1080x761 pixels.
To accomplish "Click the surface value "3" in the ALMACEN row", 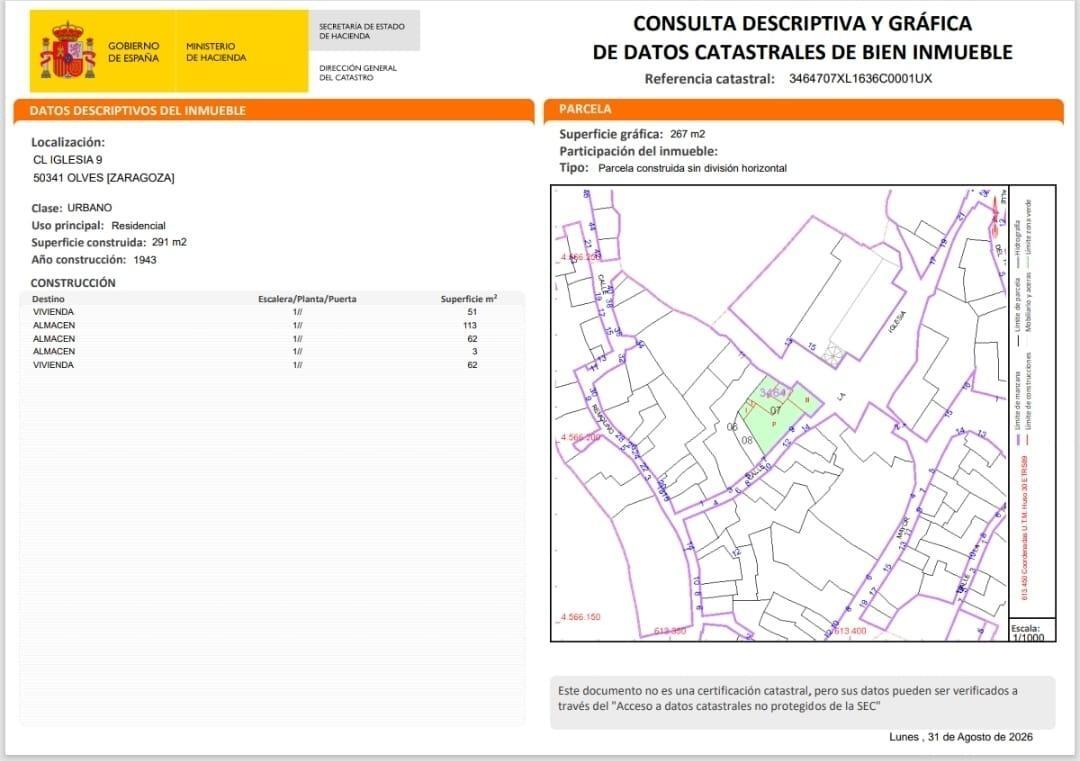I will pos(475,351).
